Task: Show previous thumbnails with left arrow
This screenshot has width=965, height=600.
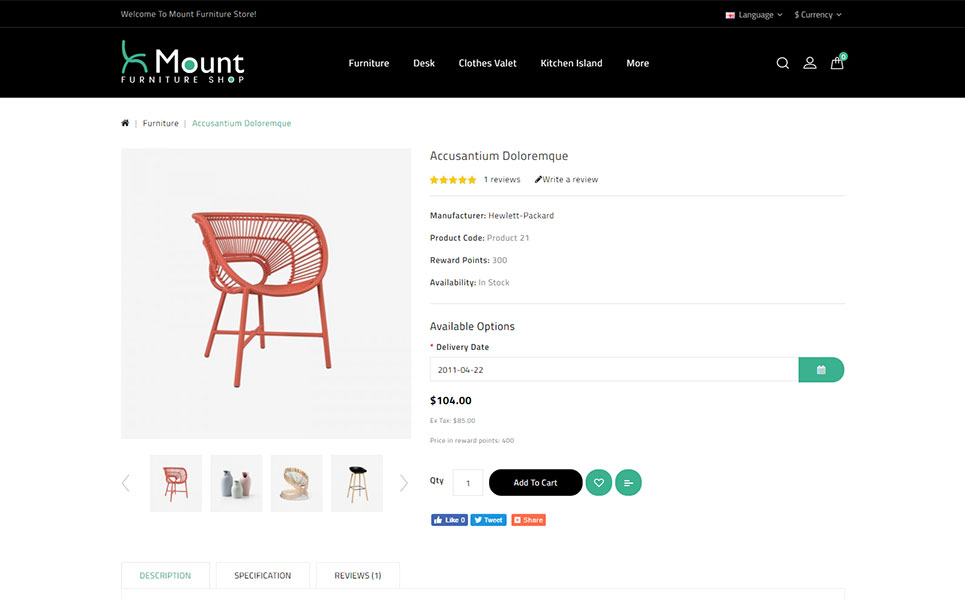Action: tap(126, 483)
